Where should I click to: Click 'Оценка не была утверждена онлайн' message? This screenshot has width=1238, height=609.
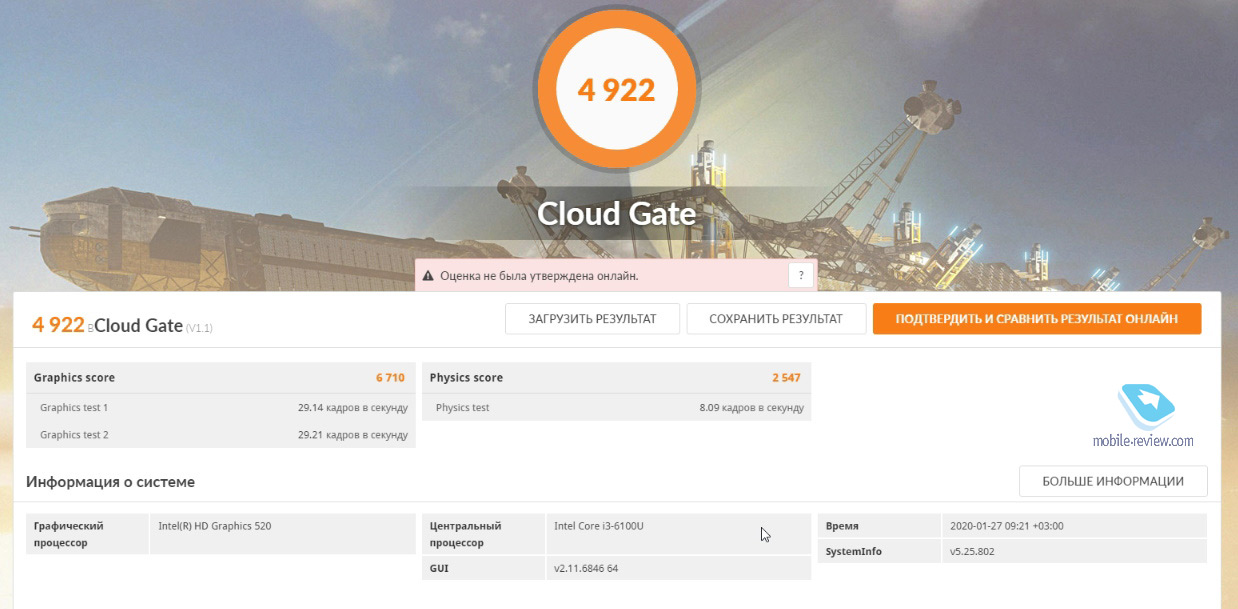pyautogui.click(x=539, y=276)
